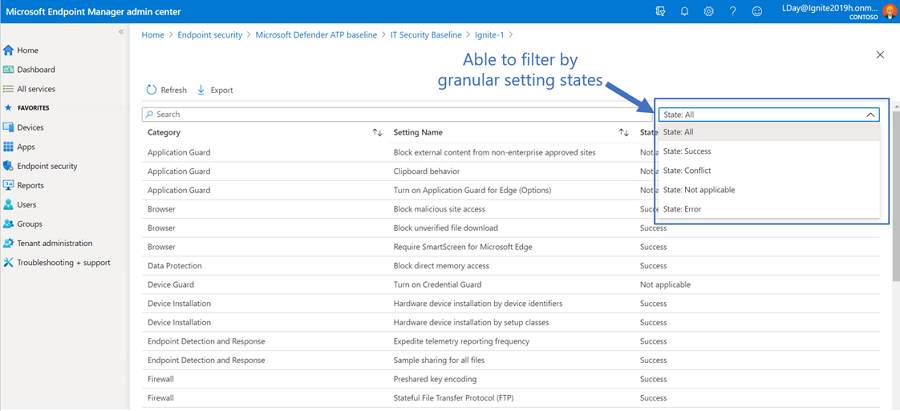Click Not applicable state for Credential Guard
This screenshot has height=411, width=900.
665,285
